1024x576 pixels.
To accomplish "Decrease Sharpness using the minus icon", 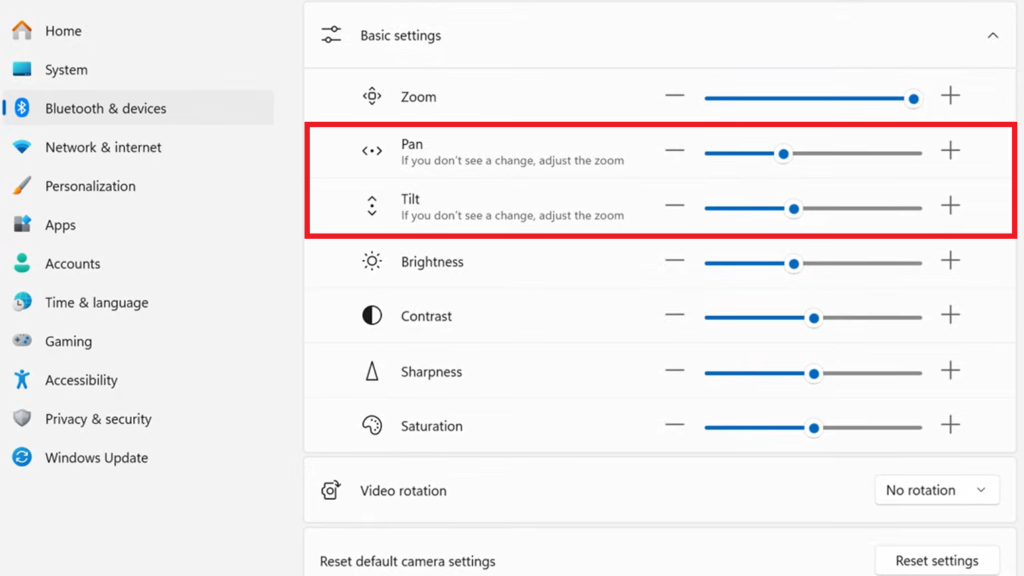I will 675,371.
